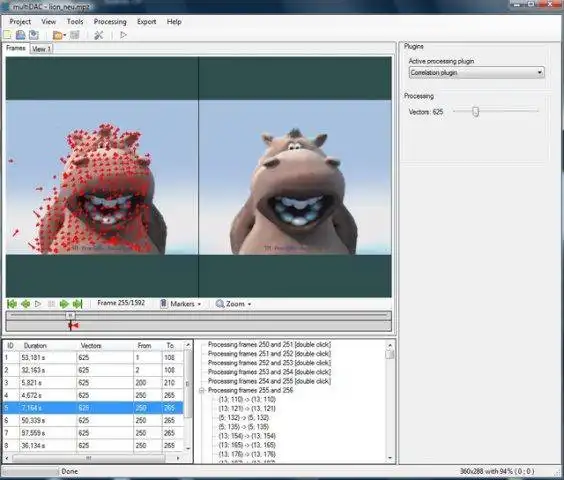Screen dimensions: 564x480
Task: Select the '(5; 132) -> (5; 132)' vector entry
Action: 244,418
